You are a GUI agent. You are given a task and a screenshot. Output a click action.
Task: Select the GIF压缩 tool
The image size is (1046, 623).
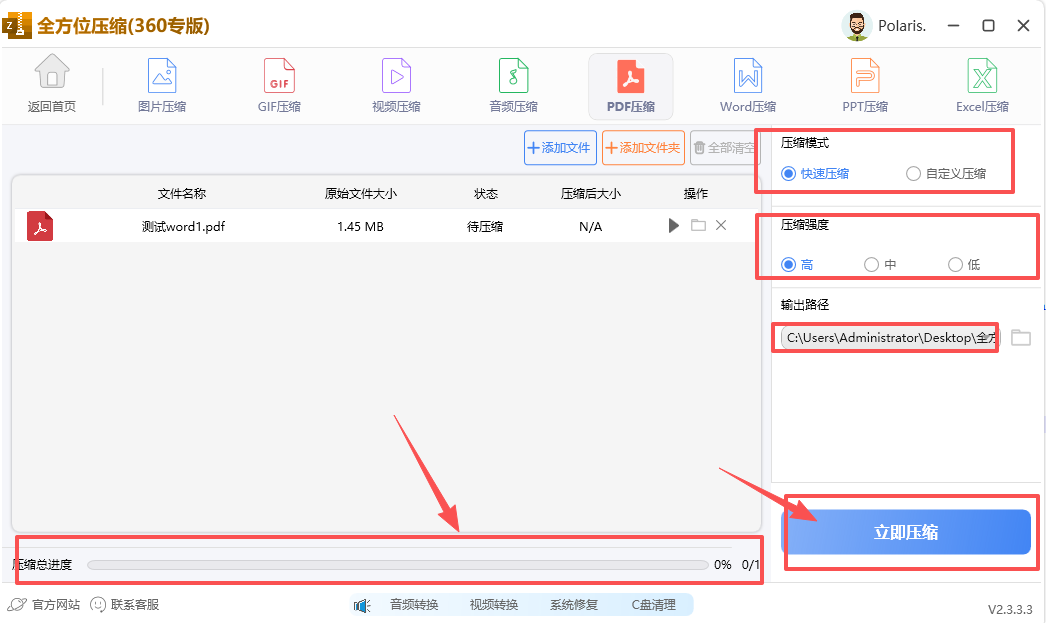click(x=278, y=85)
